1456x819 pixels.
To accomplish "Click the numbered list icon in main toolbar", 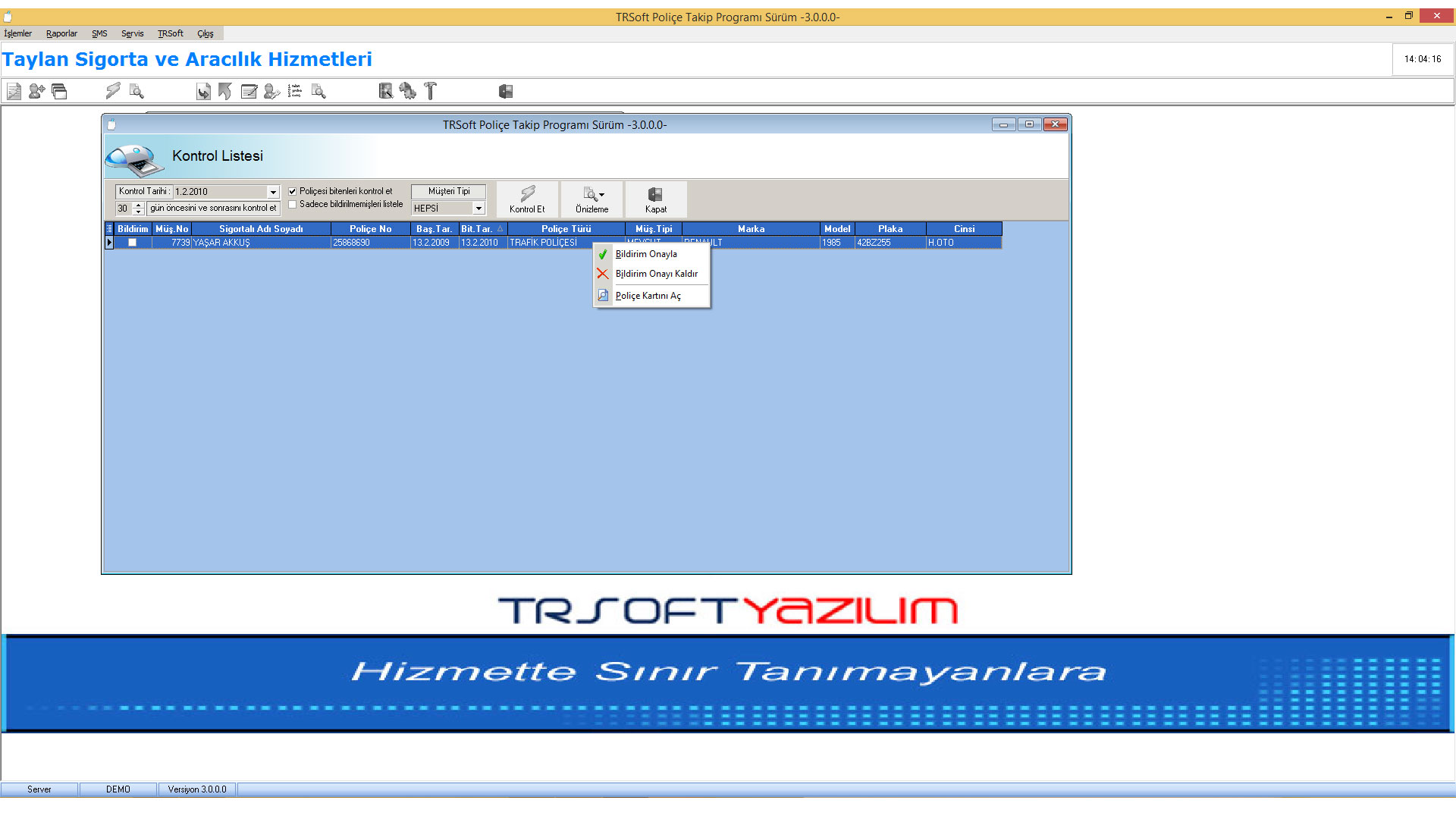I will (x=295, y=92).
